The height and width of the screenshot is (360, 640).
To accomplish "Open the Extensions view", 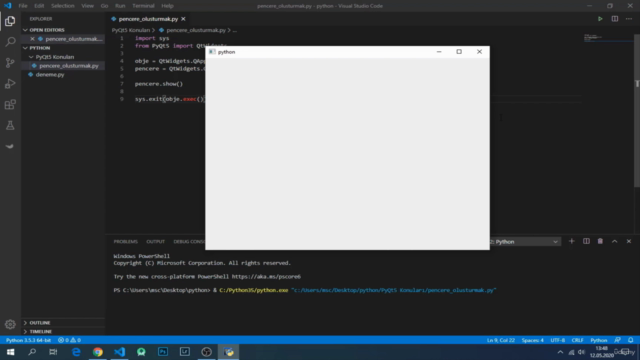I will click(10, 104).
